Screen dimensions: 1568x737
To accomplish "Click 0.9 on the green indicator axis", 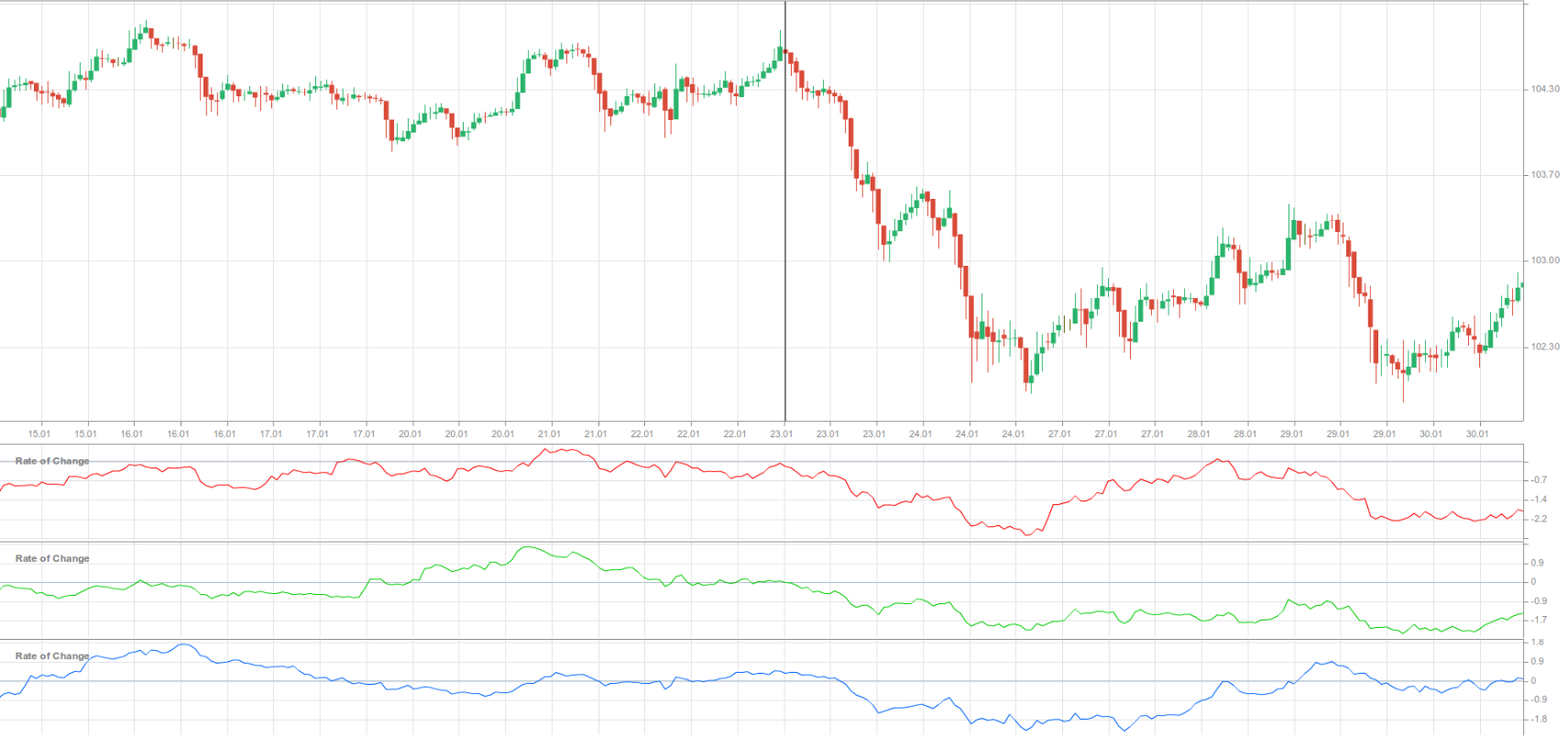I will coord(1537,563).
